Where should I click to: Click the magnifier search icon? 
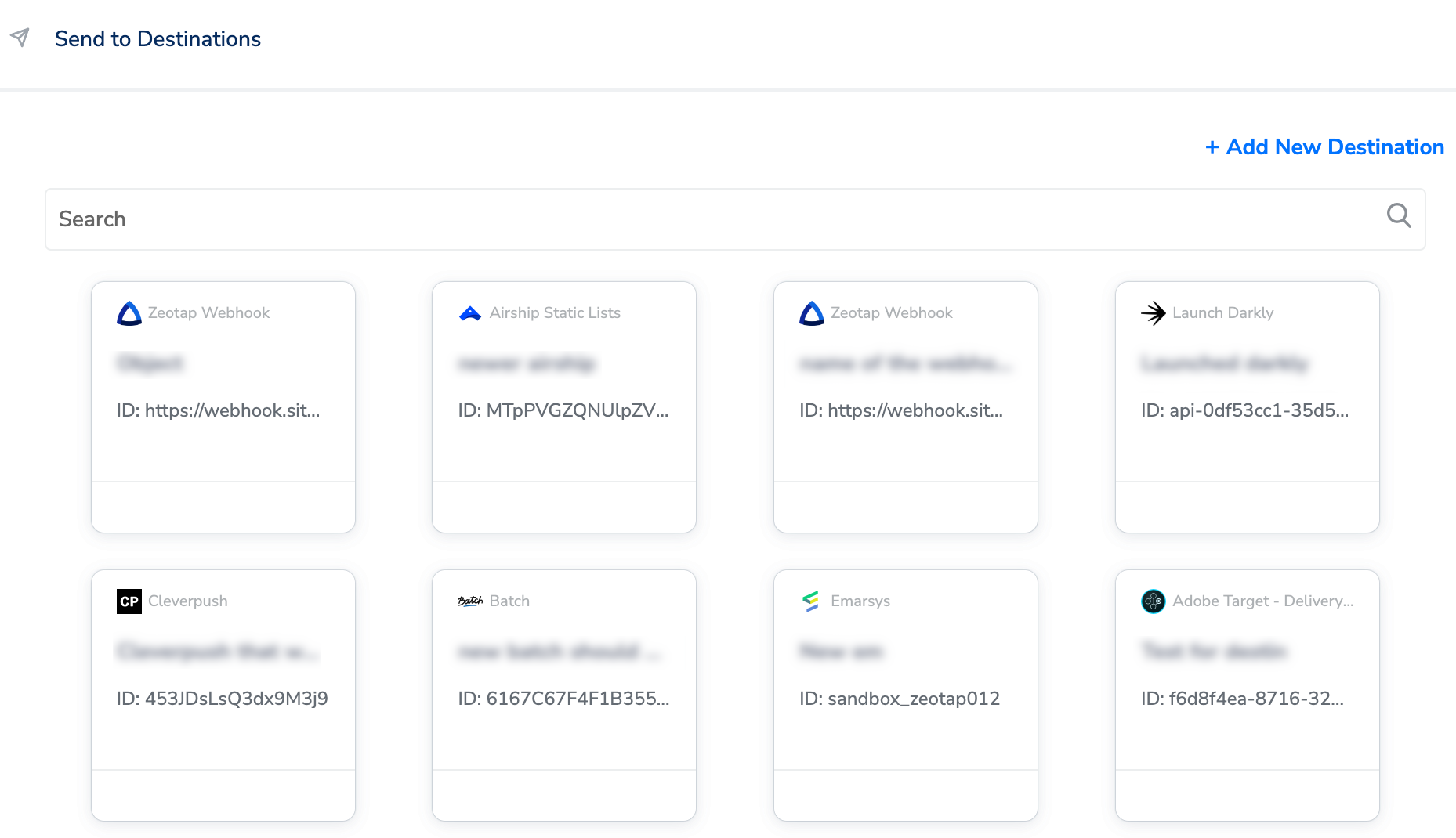pos(1399,215)
